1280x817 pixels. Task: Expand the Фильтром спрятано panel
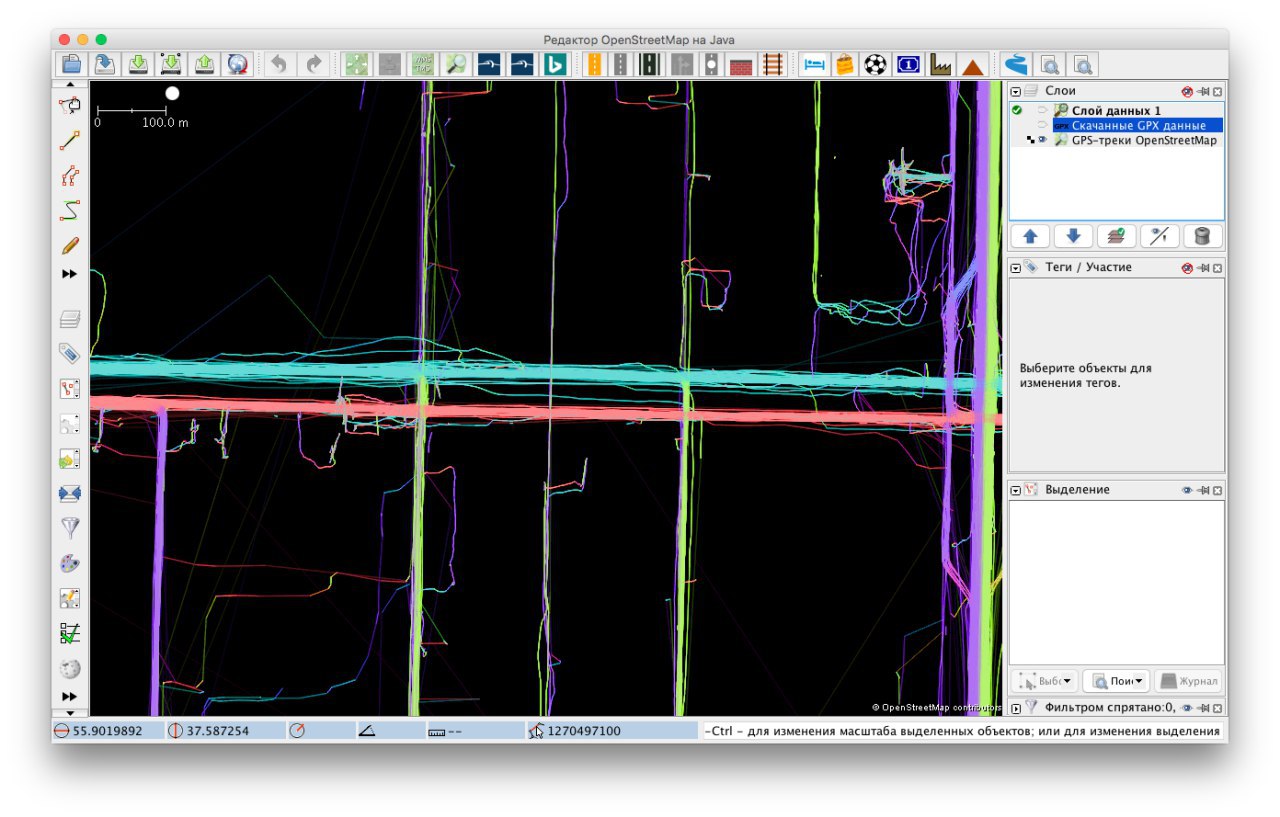(1016, 708)
